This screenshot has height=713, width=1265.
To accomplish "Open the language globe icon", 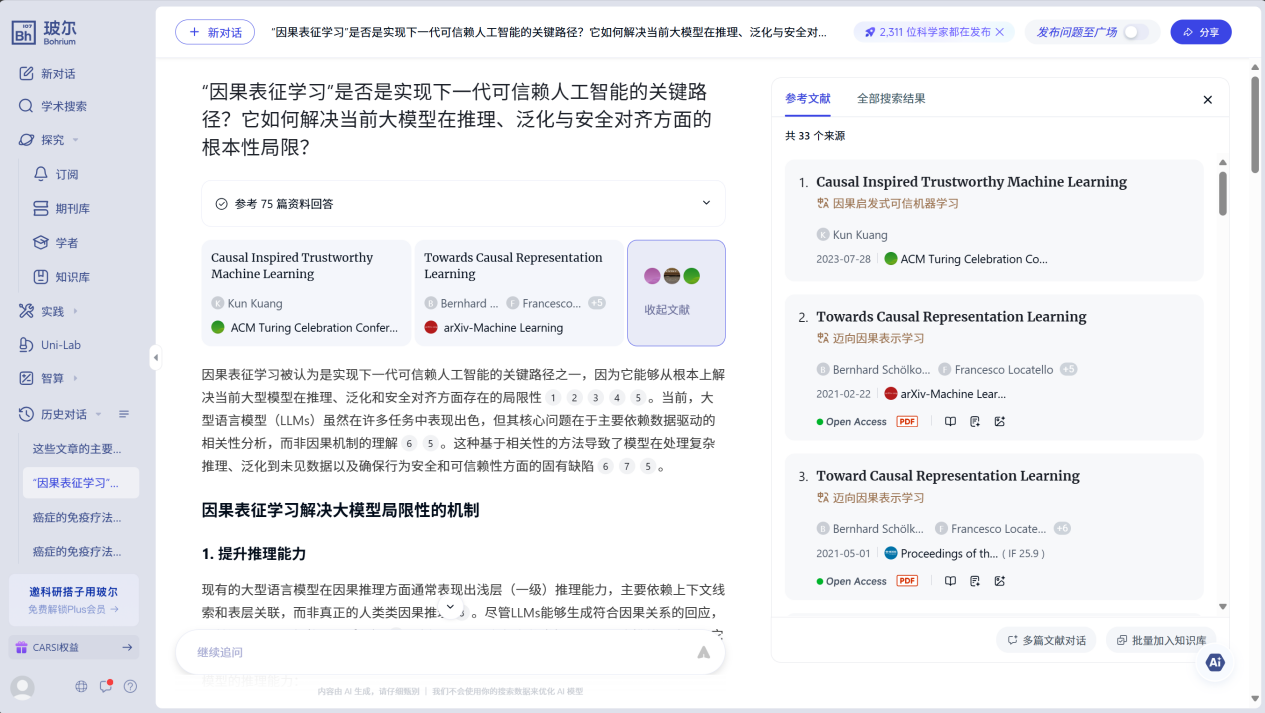I will click(x=81, y=687).
